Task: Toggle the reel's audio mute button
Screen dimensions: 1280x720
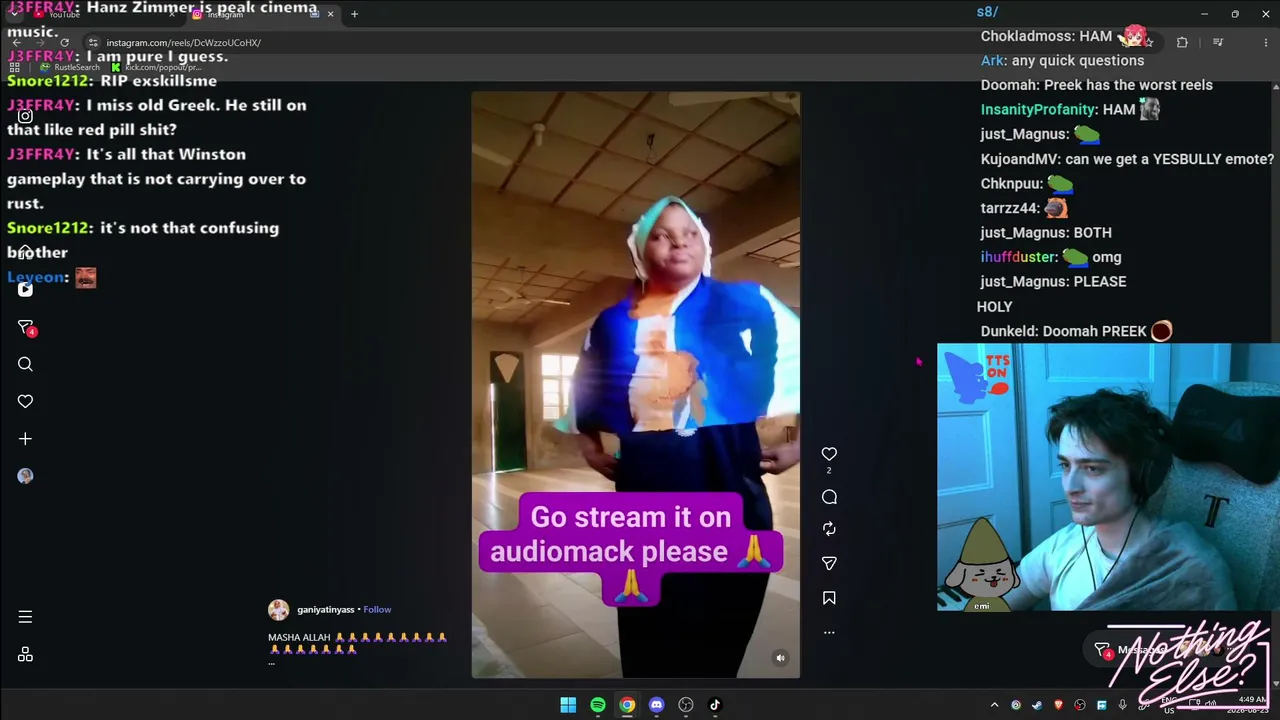Action: [x=781, y=658]
